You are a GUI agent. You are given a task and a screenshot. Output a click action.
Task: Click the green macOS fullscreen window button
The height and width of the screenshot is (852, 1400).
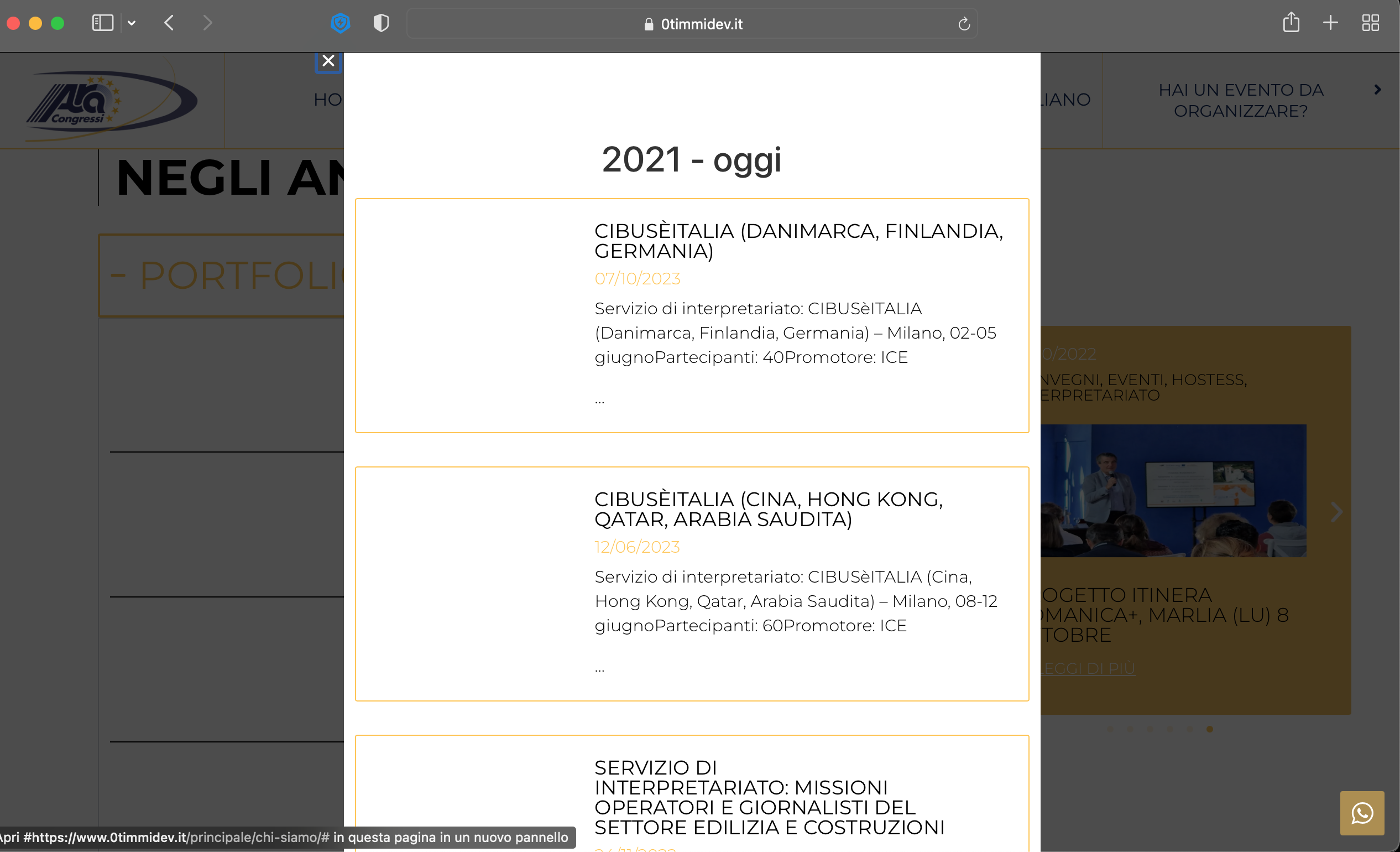(x=58, y=23)
